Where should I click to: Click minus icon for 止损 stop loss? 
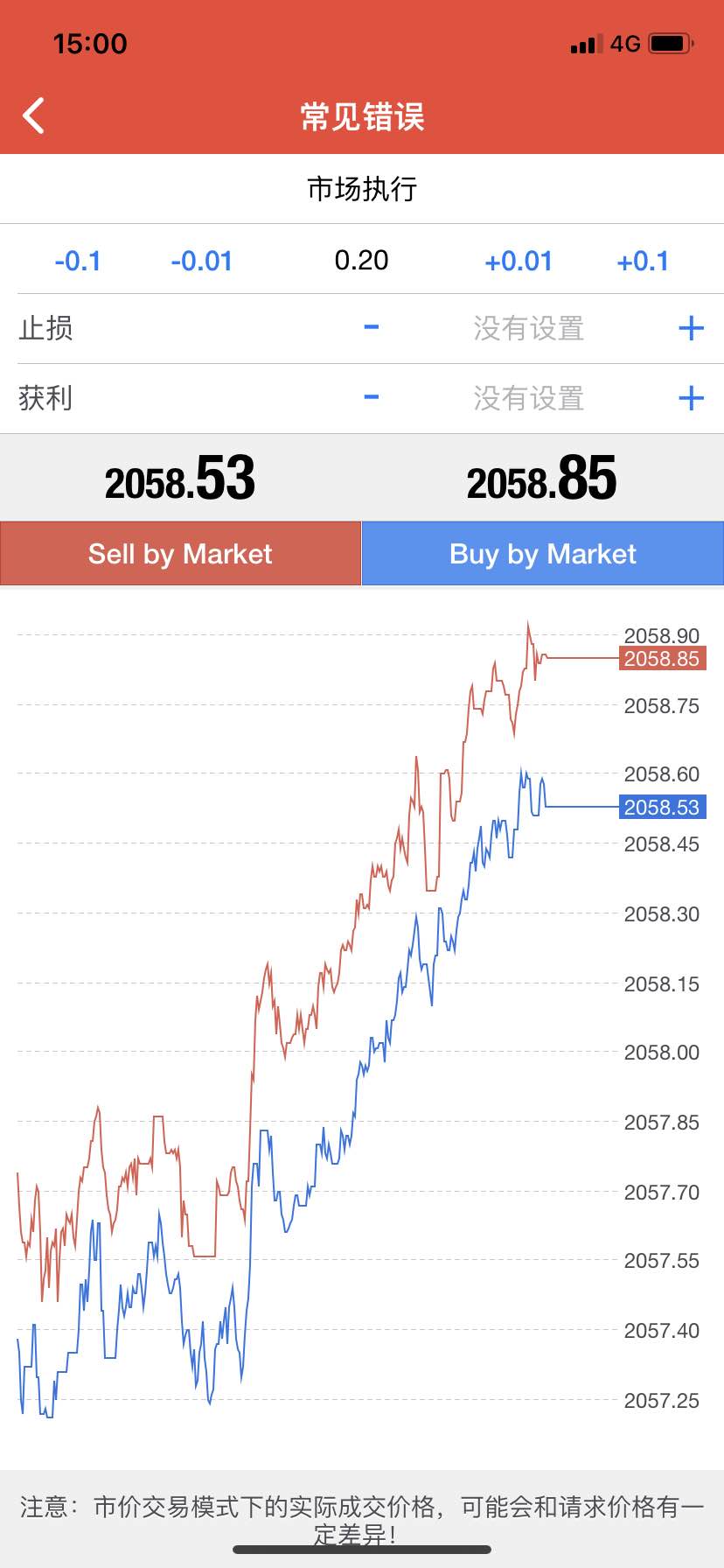pos(372,328)
